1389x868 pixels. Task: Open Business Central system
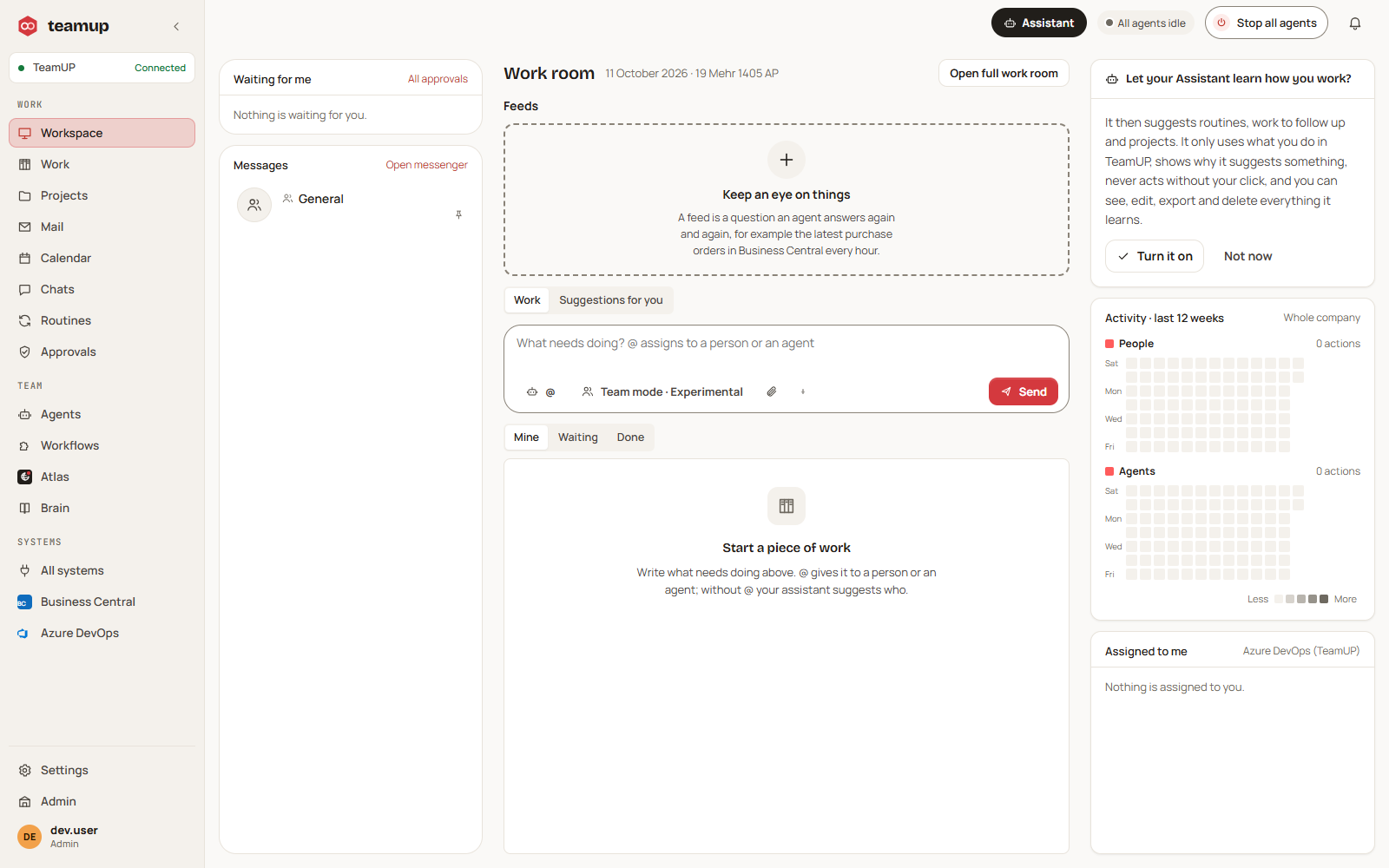[102, 602]
